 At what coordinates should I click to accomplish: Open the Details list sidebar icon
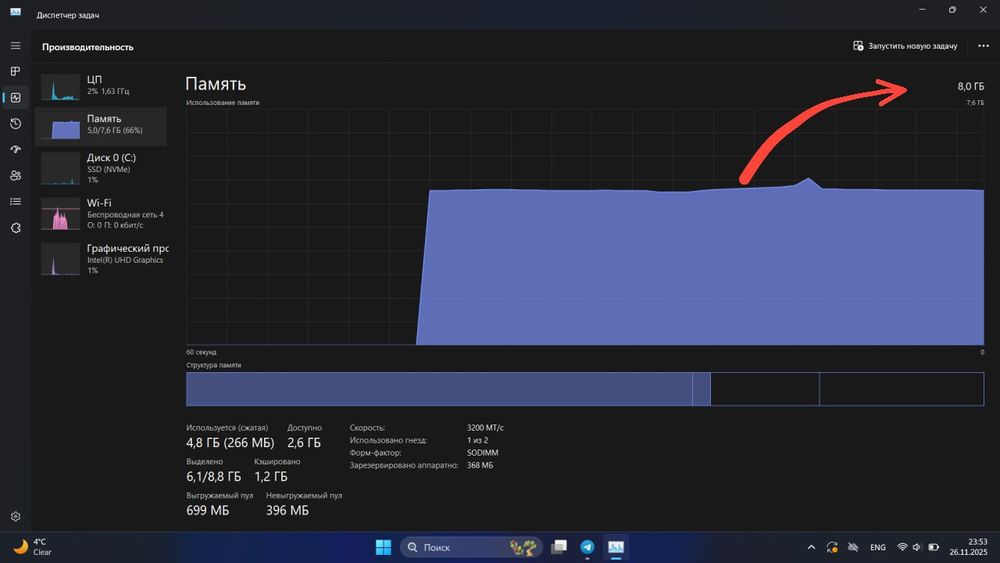click(x=15, y=201)
